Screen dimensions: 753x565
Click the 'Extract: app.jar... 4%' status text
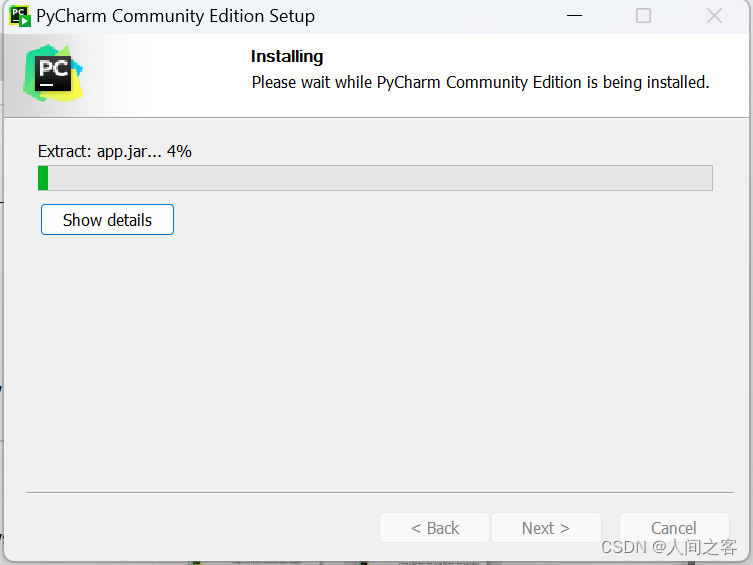point(115,151)
